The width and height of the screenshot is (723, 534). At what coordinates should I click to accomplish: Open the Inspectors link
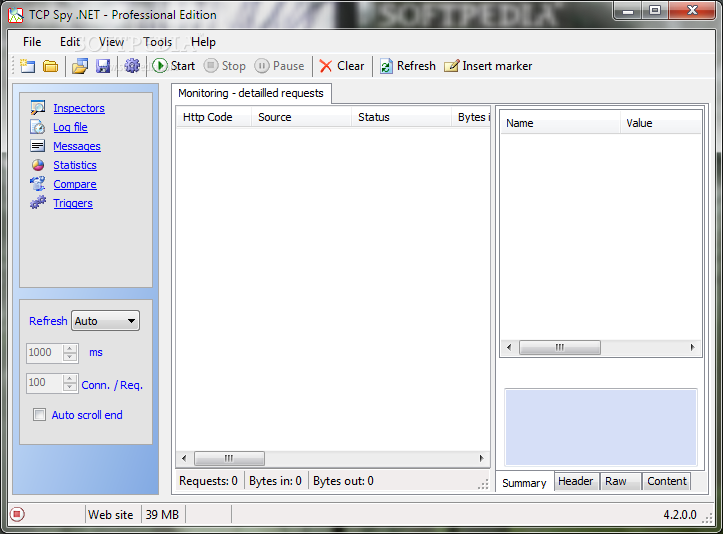point(79,108)
